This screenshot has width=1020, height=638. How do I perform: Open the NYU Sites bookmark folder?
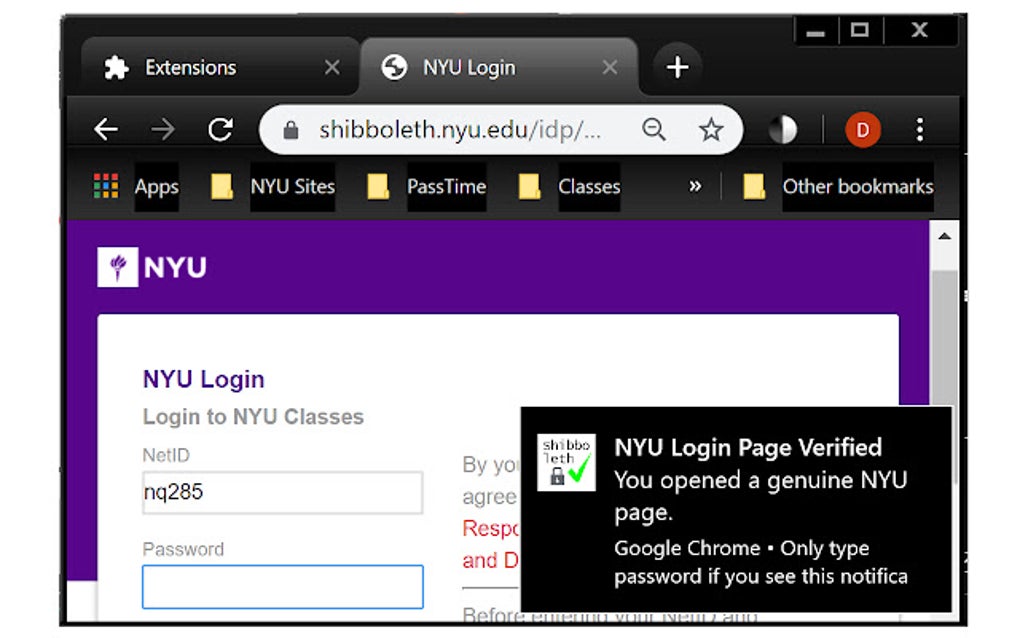273,187
